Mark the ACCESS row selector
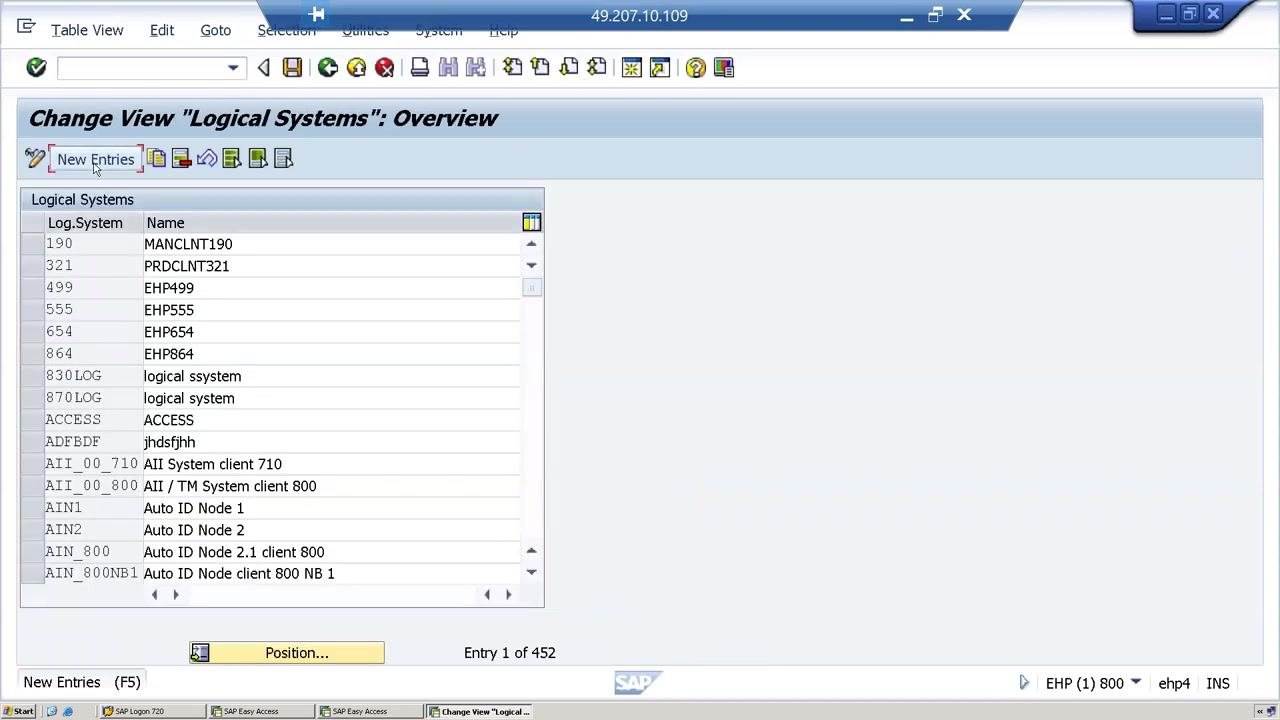Viewport: 1280px width, 720px height. coord(32,420)
